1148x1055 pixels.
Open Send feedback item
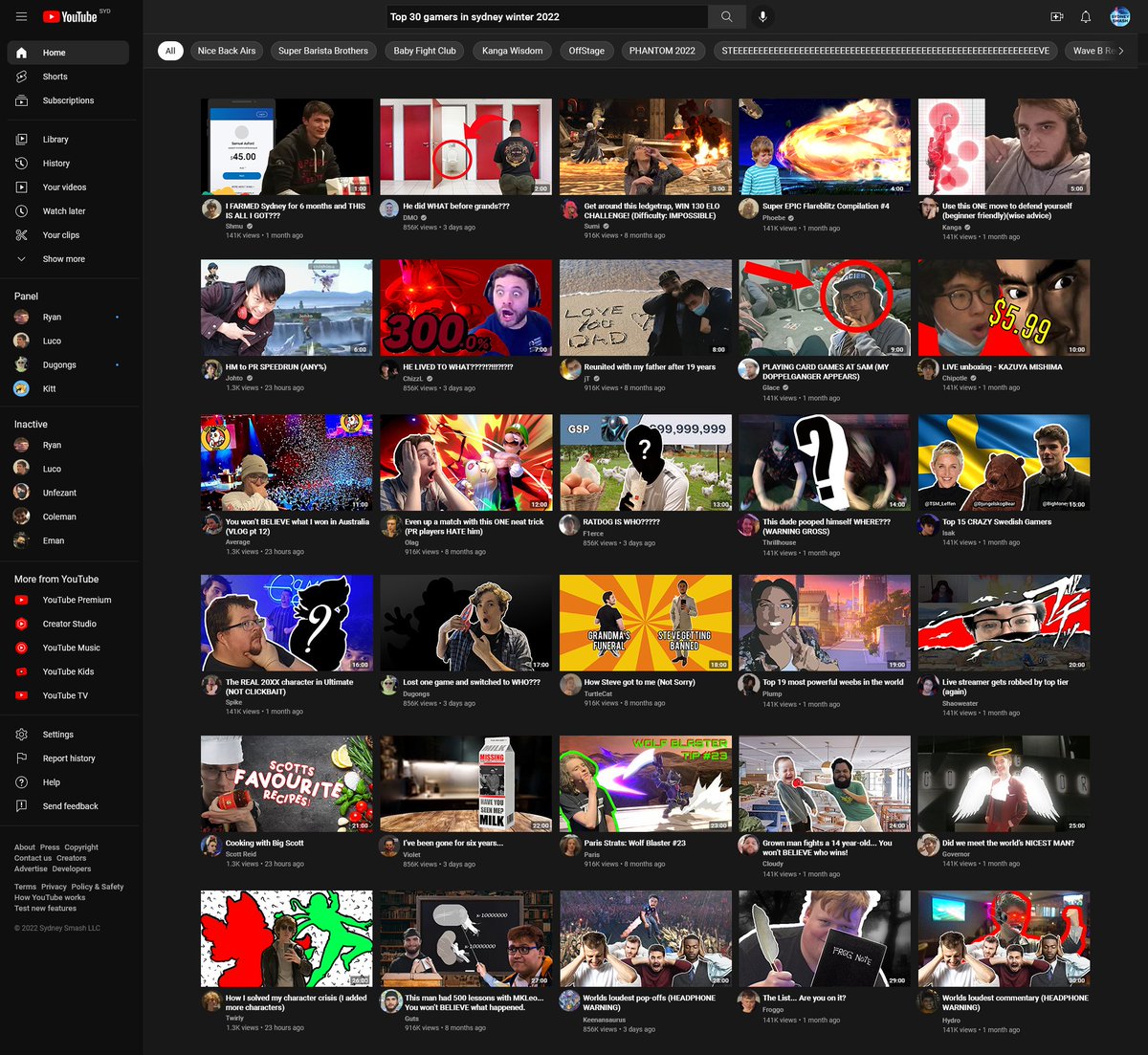tap(68, 806)
